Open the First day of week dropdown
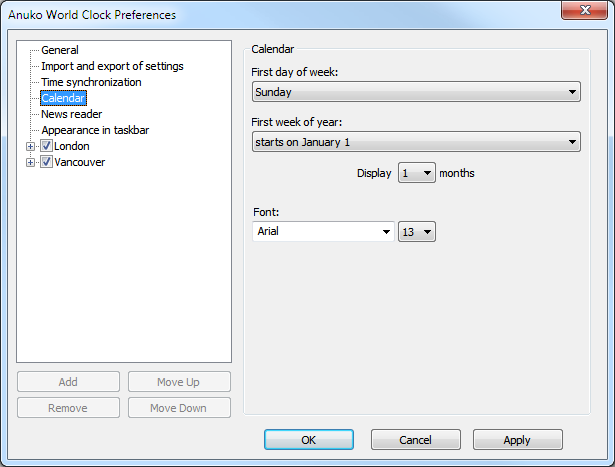 [x=416, y=92]
